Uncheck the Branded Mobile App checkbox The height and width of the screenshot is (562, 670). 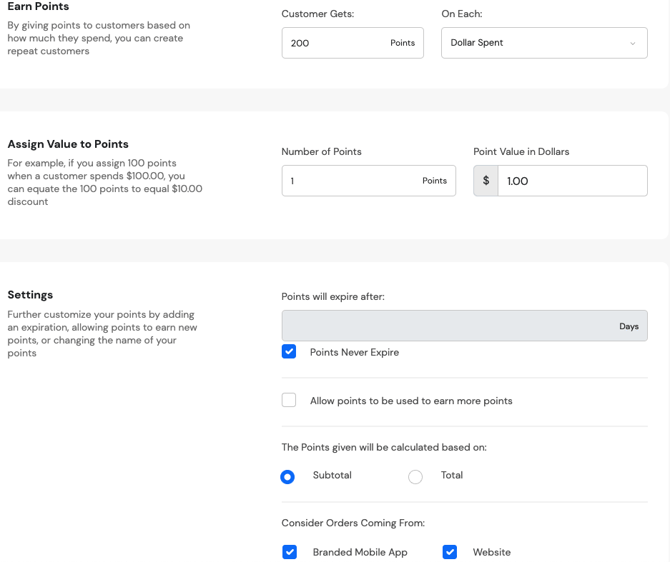(289, 552)
